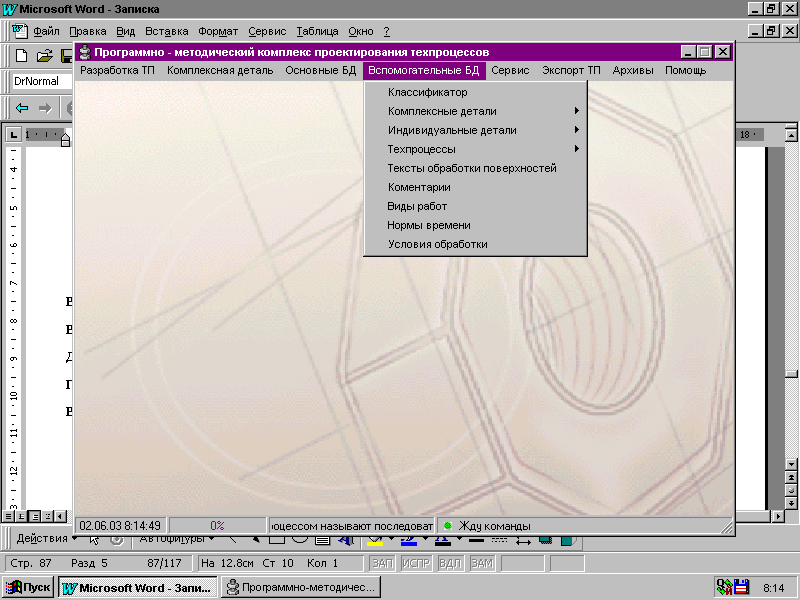
Task: Click the shadow style icon in Drawing toolbar
Action: click(545, 540)
